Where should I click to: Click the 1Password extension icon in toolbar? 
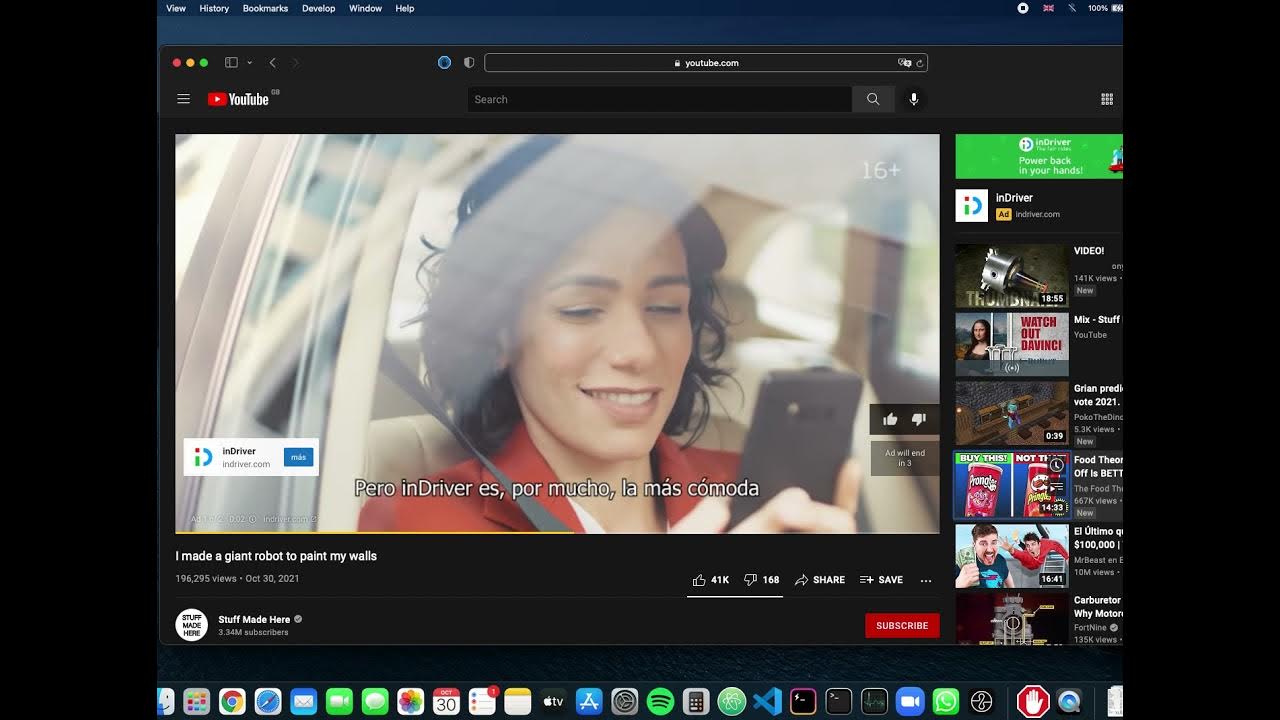445,63
